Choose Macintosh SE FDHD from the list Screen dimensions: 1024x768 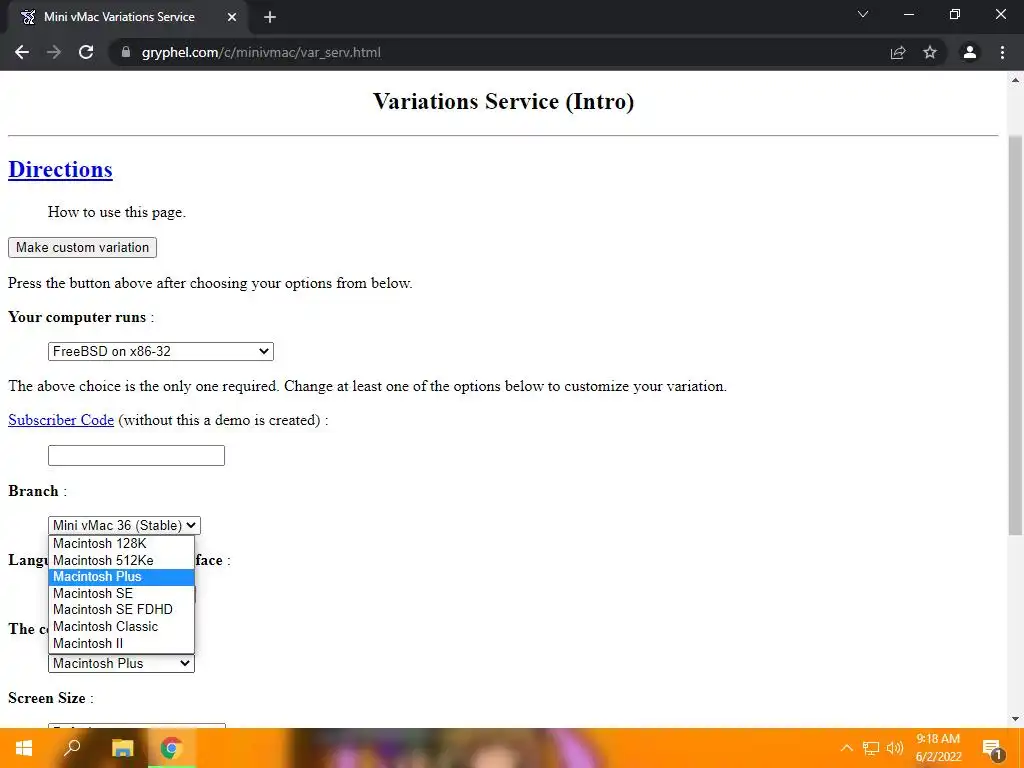coord(121,609)
